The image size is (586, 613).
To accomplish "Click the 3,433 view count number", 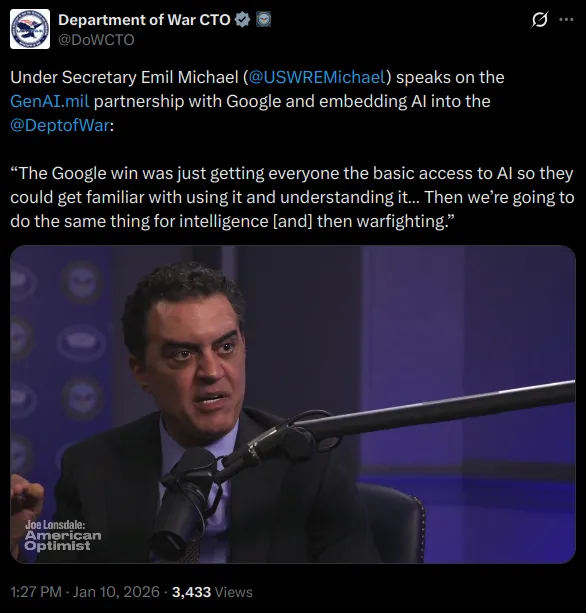I will 192,592.
